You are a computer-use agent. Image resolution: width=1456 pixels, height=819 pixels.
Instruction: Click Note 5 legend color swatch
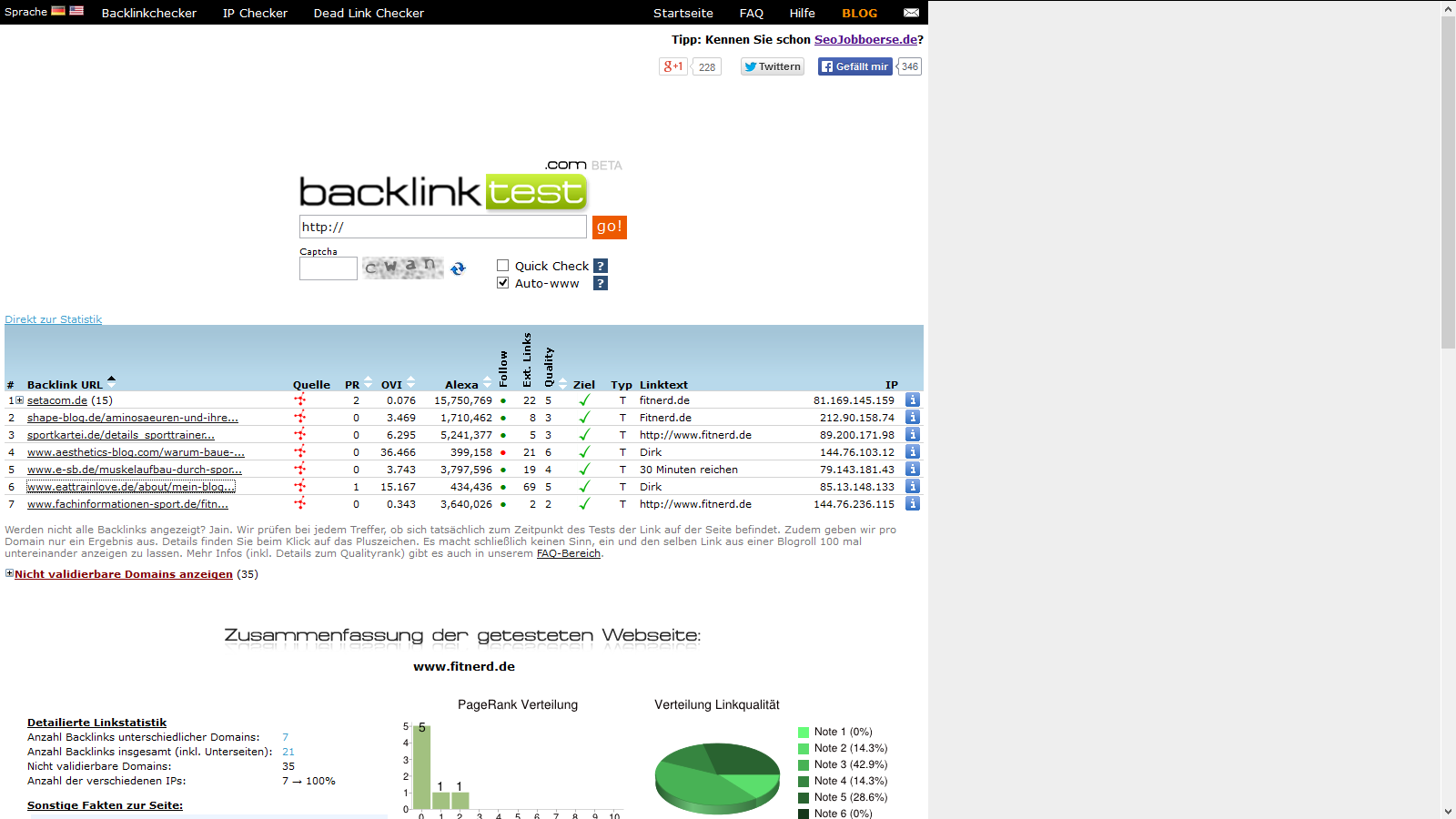point(804,798)
